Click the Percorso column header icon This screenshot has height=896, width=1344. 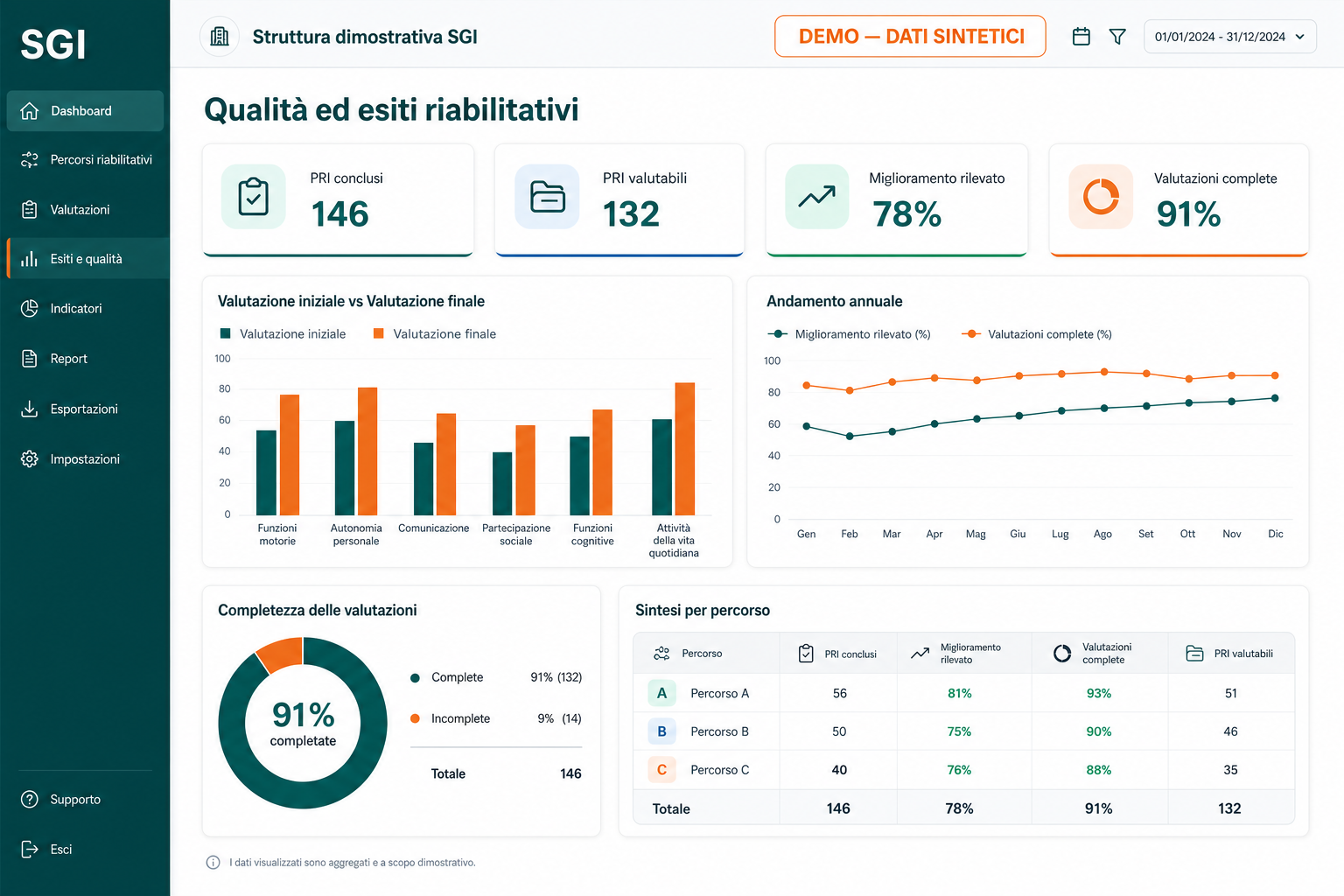point(662,654)
